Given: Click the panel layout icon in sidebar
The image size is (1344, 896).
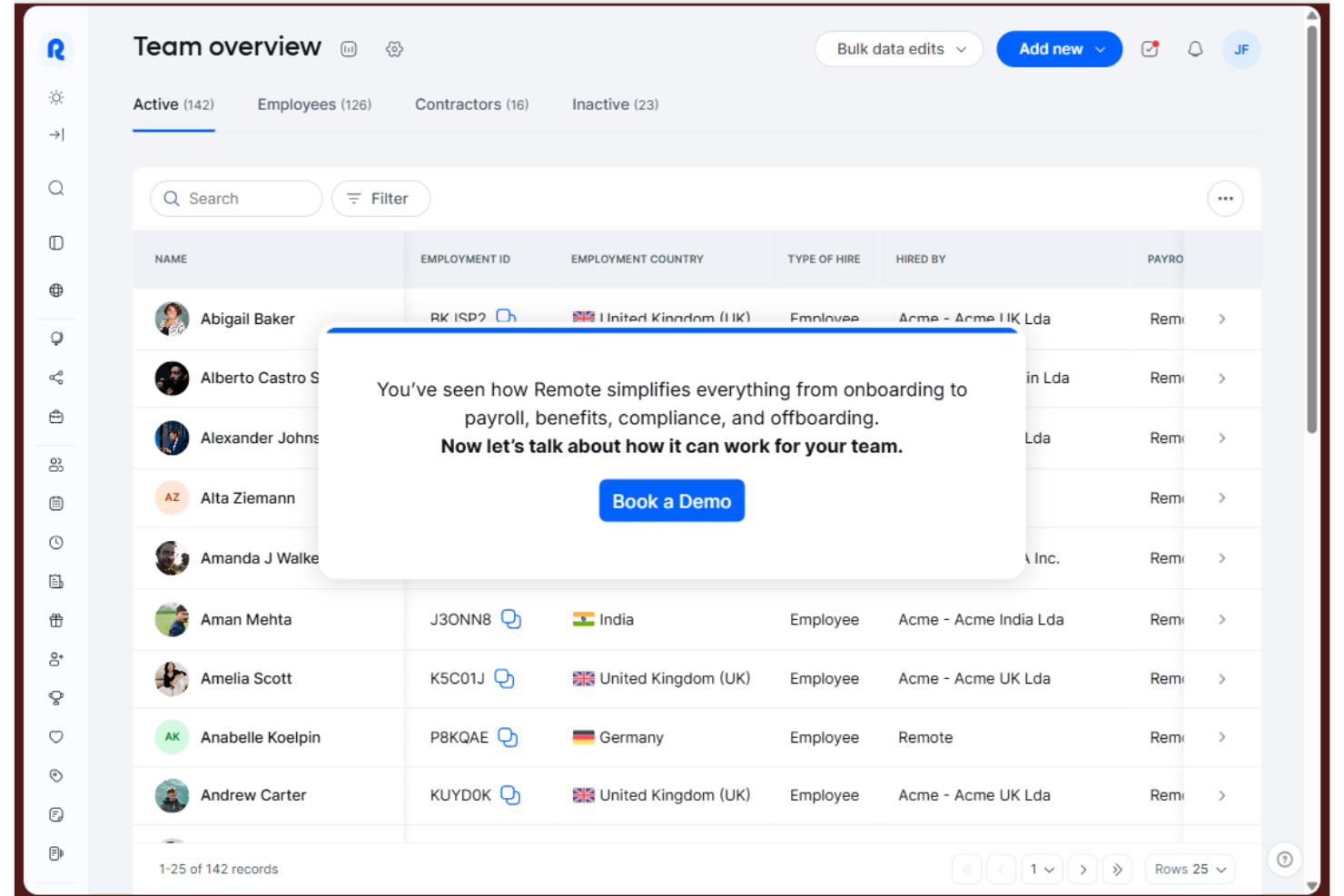Looking at the screenshot, I should (x=56, y=242).
